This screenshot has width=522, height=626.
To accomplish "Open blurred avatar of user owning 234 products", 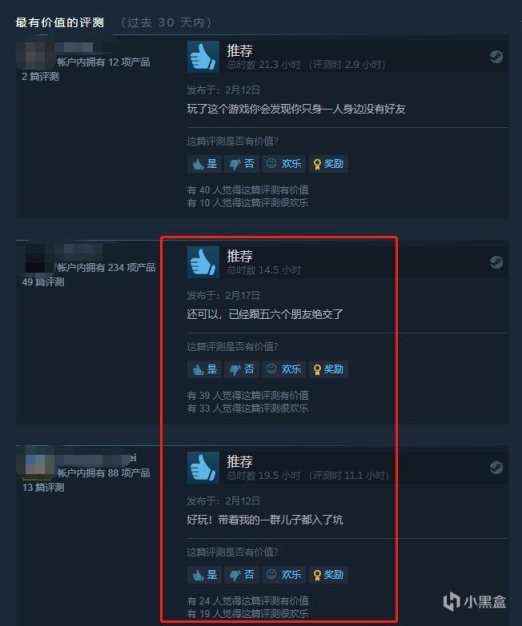I will (x=35, y=260).
